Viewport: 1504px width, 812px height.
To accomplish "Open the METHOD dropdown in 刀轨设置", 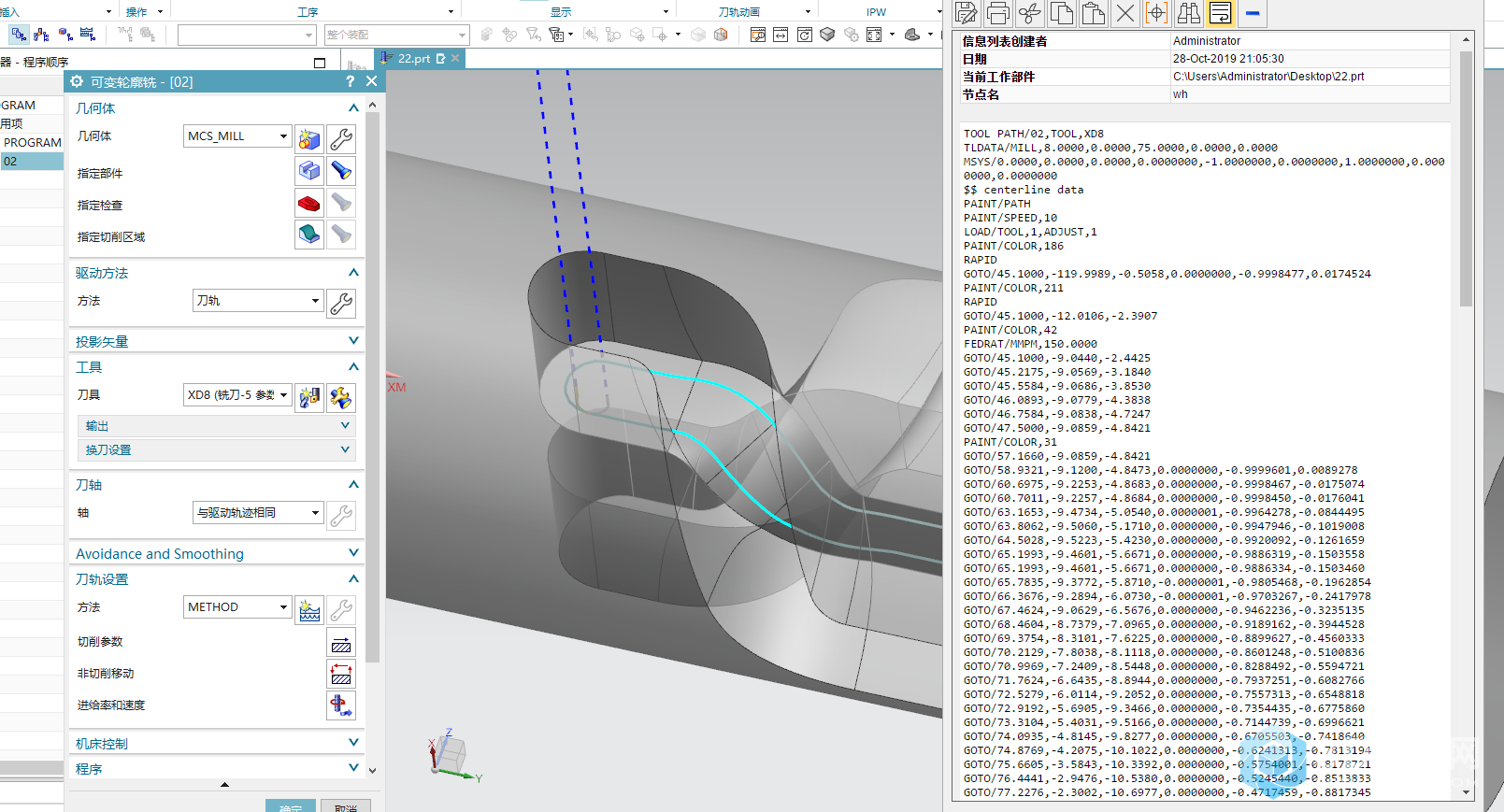I will 237,607.
